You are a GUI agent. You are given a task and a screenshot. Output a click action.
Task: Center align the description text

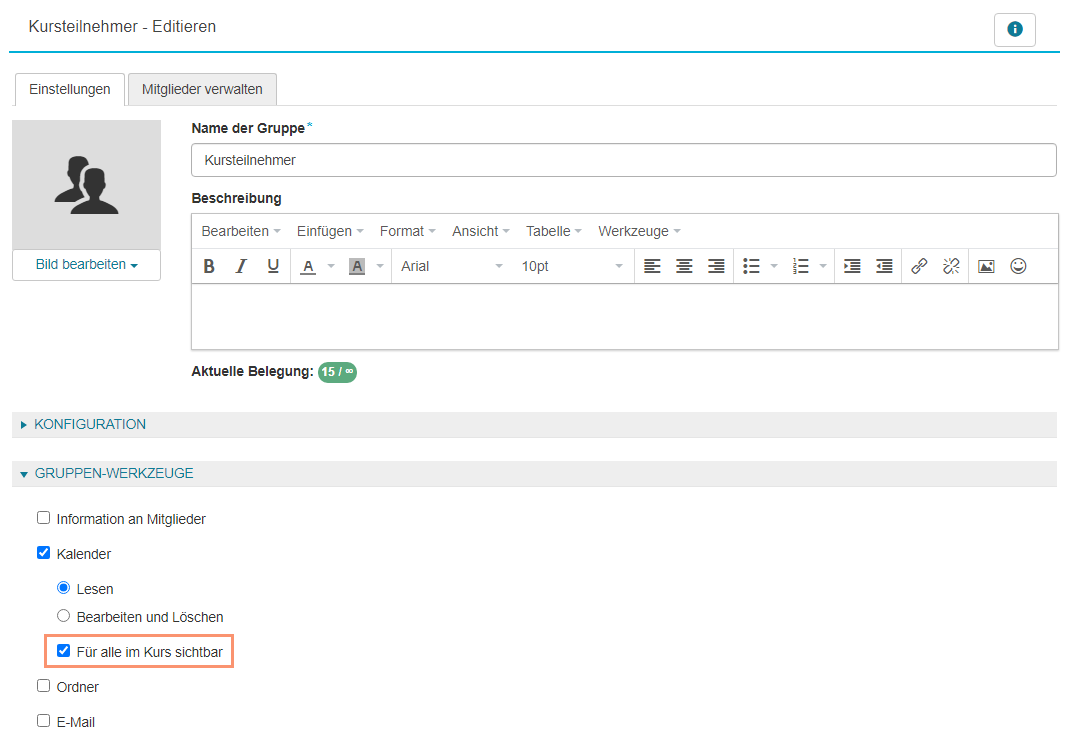(684, 266)
